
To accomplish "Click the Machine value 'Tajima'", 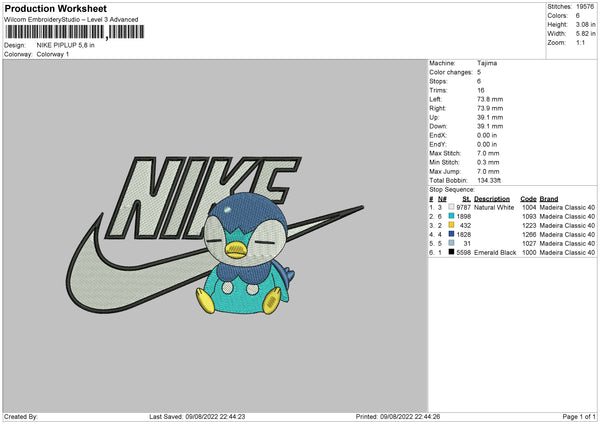I will pos(487,63).
